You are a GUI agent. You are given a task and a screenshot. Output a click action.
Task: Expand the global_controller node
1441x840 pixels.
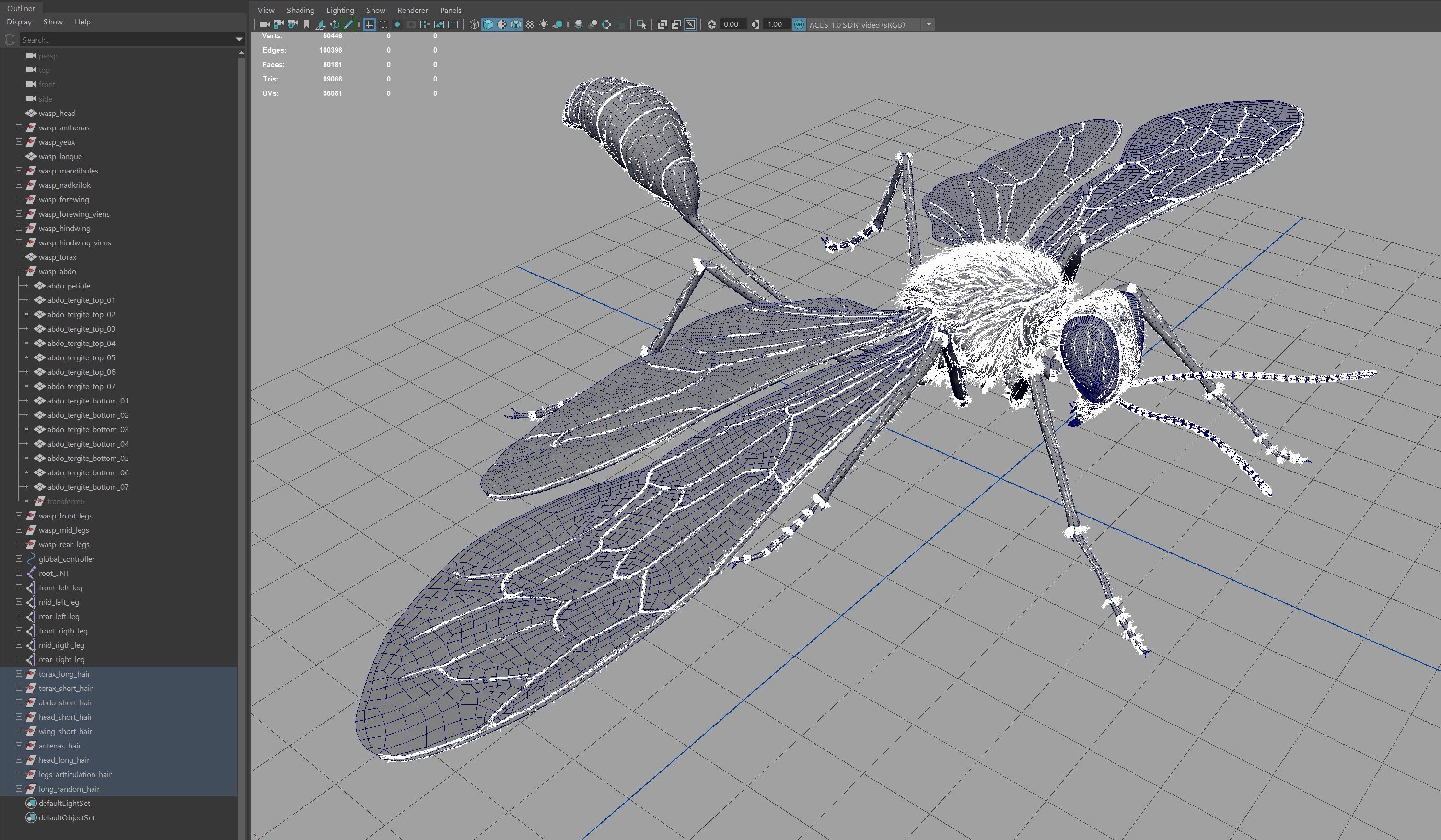(19, 559)
